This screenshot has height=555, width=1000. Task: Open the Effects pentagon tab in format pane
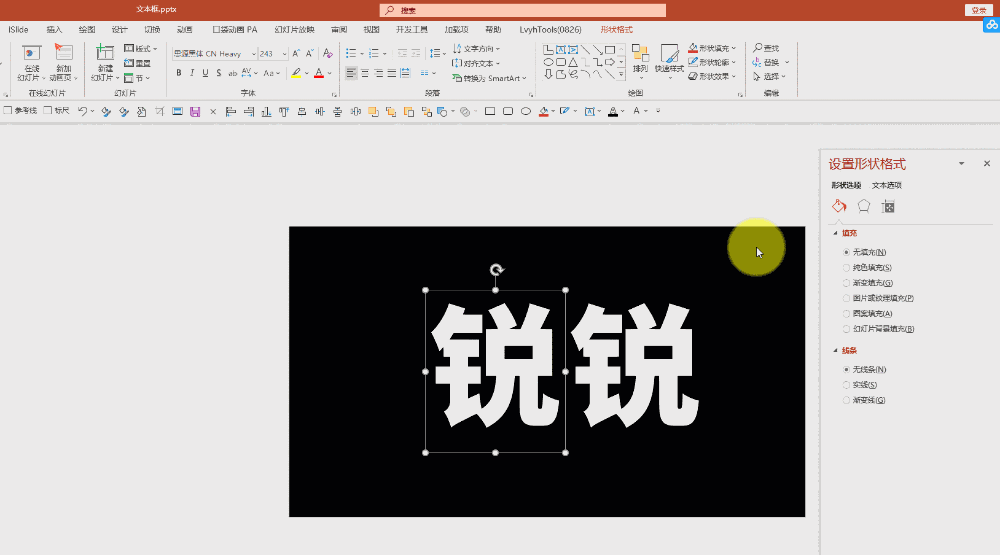[x=864, y=206]
